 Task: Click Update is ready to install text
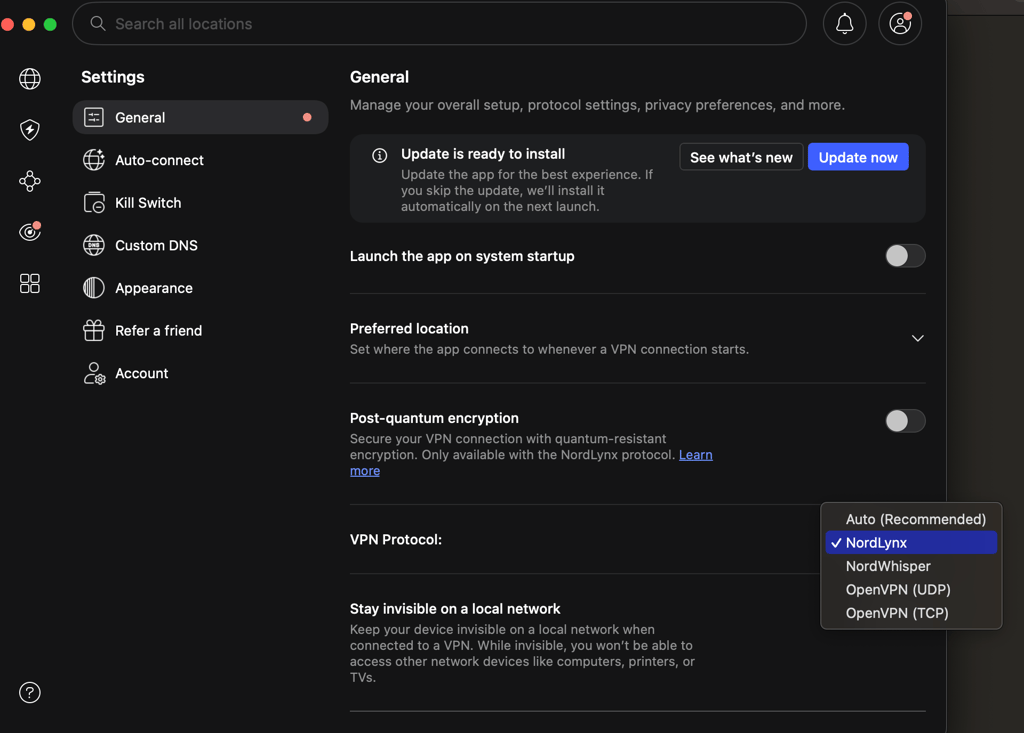(483, 154)
